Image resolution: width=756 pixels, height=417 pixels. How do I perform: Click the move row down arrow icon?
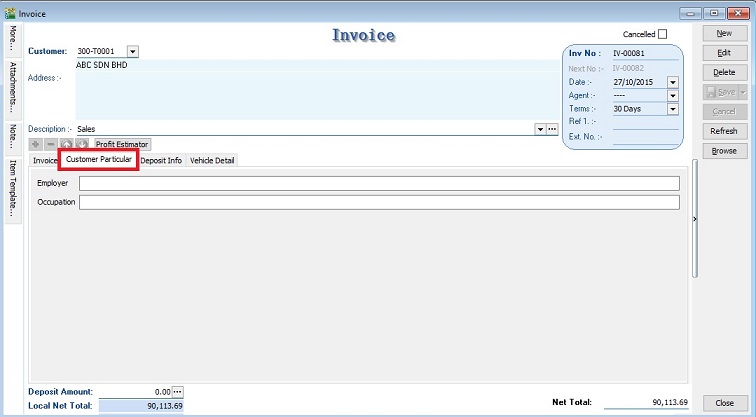click(x=82, y=144)
